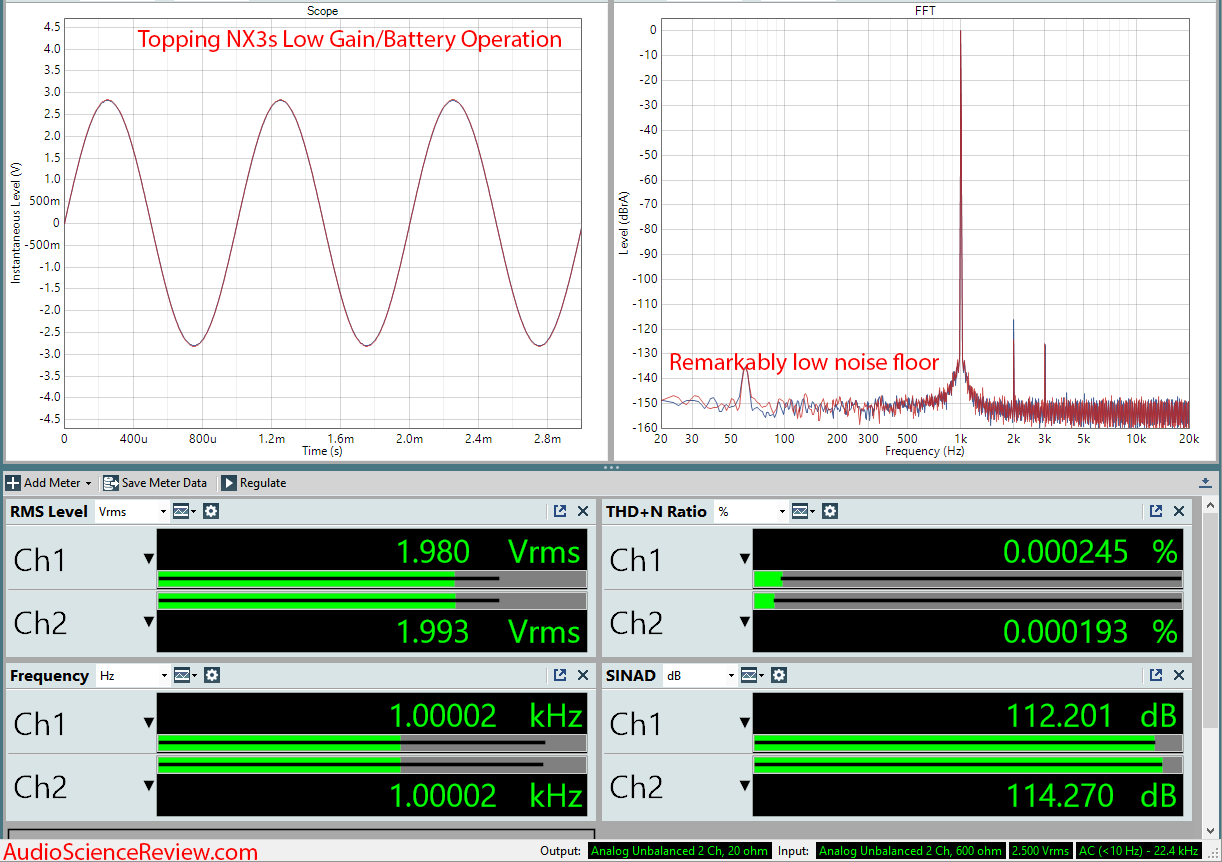Expand Ch1 options in Frequency meter
Image resolution: width=1222 pixels, height=862 pixels.
pyautogui.click(x=149, y=723)
